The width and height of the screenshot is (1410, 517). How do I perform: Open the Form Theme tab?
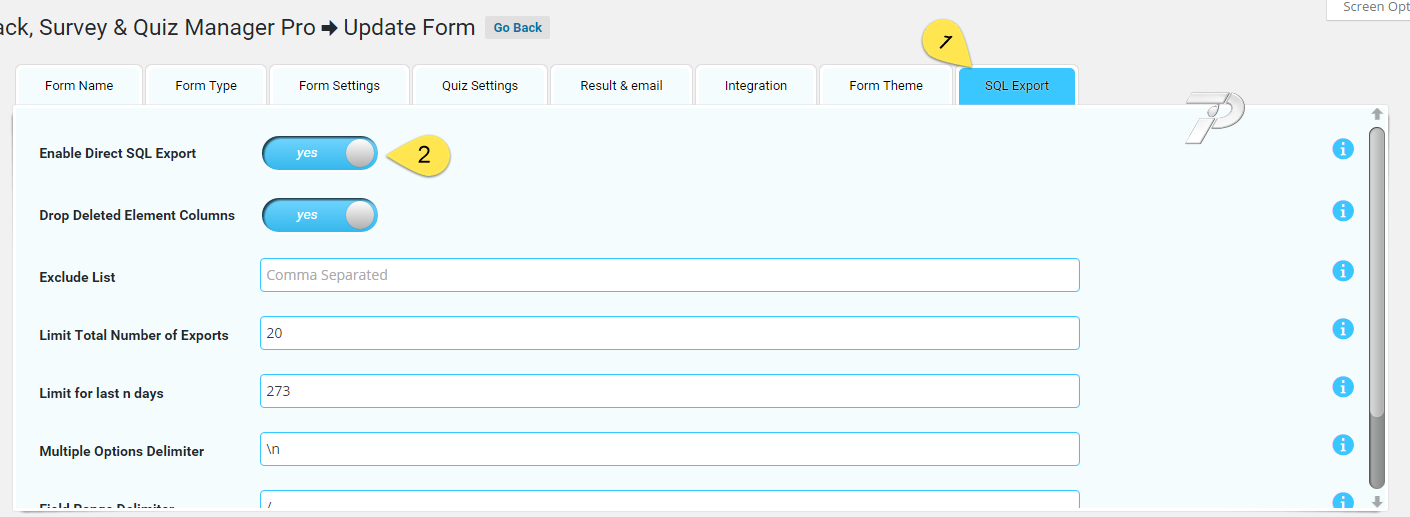coord(886,86)
